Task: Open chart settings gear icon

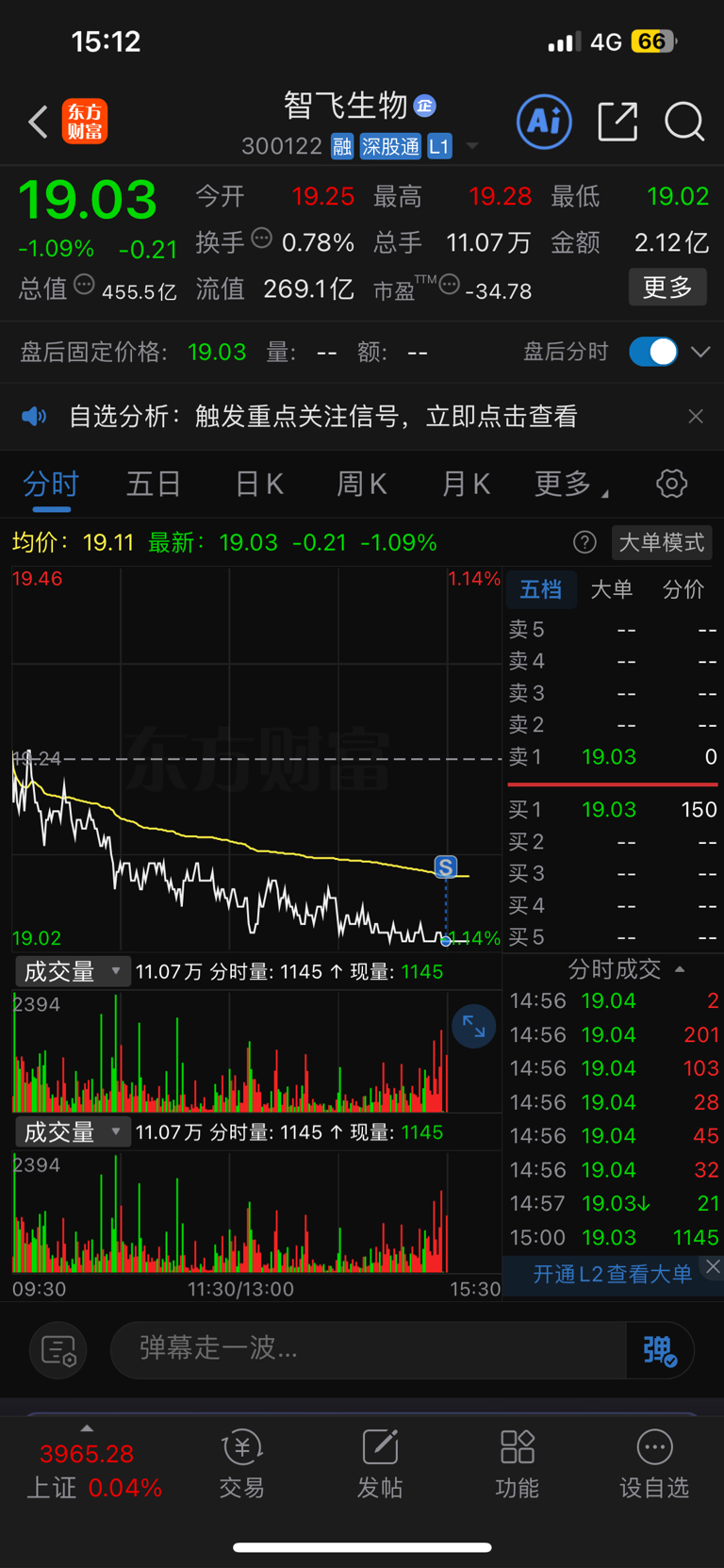Action: tap(671, 484)
